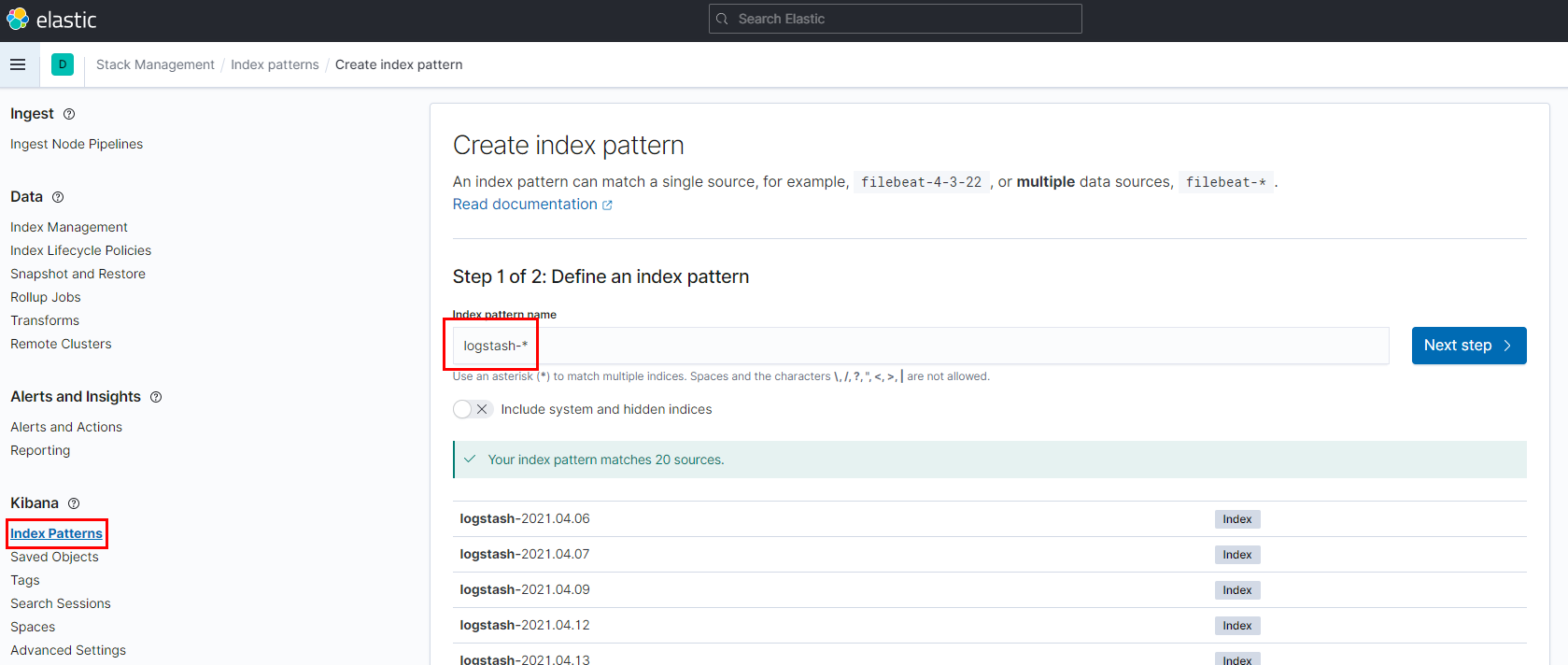Toggle Include system and hidden indices
1568x665 pixels.
(473, 409)
